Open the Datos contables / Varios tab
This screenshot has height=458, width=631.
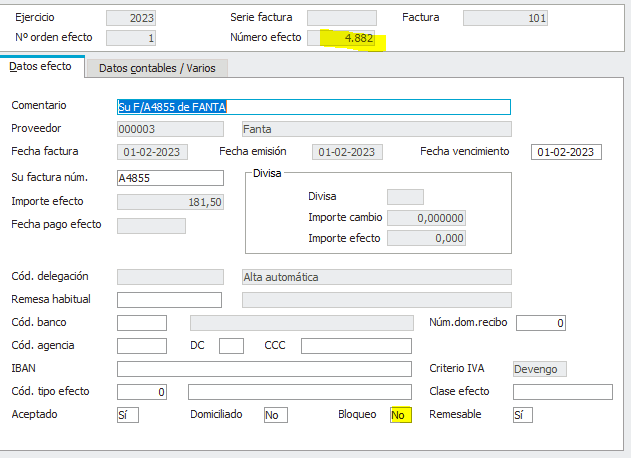pos(157,68)
